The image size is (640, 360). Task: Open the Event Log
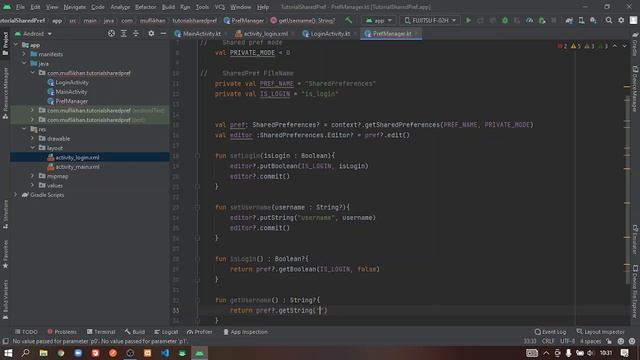[550, 332]
